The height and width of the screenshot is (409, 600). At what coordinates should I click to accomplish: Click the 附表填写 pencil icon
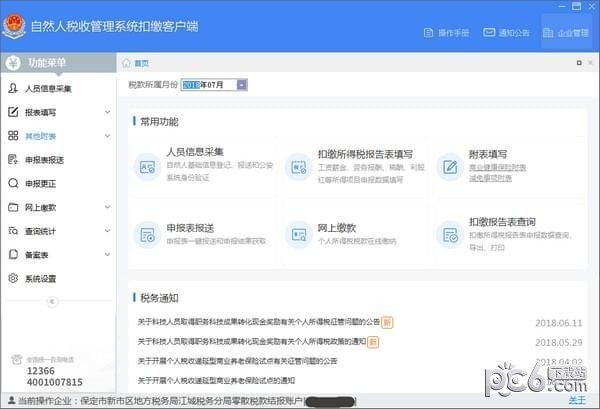(449, 166)
